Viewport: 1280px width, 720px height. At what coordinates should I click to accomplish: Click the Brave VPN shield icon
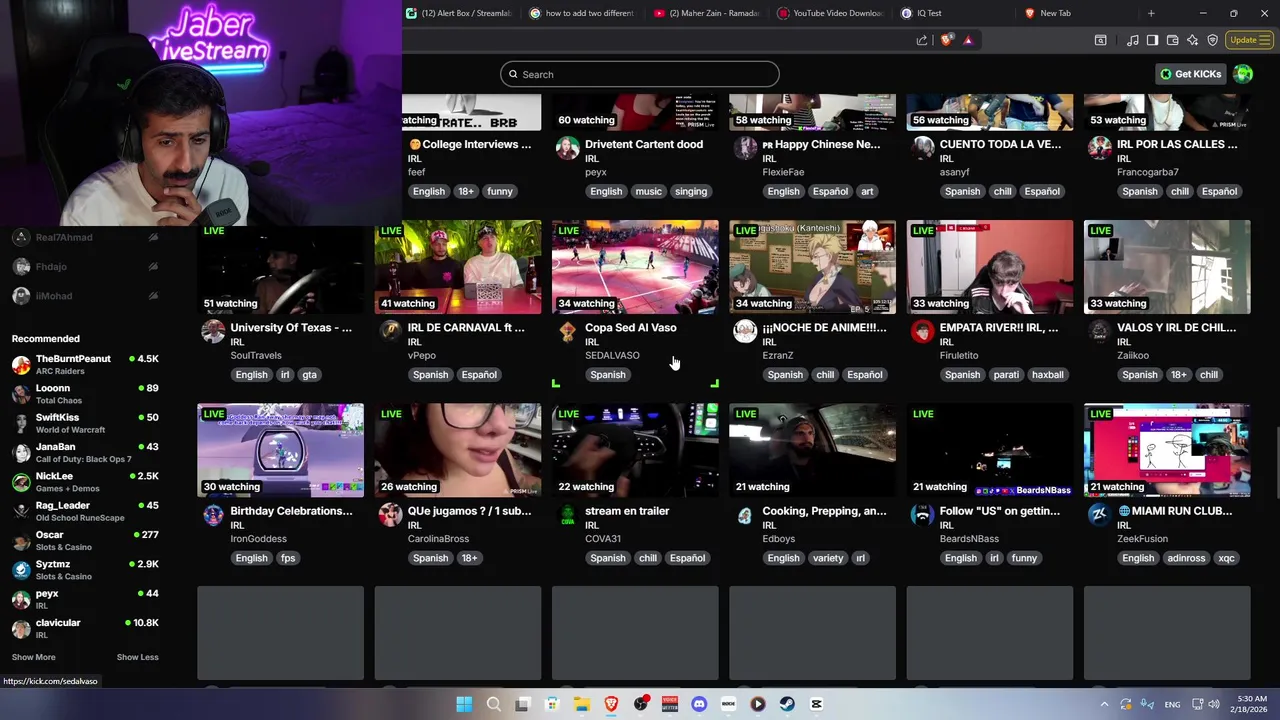pos(1212,40)
